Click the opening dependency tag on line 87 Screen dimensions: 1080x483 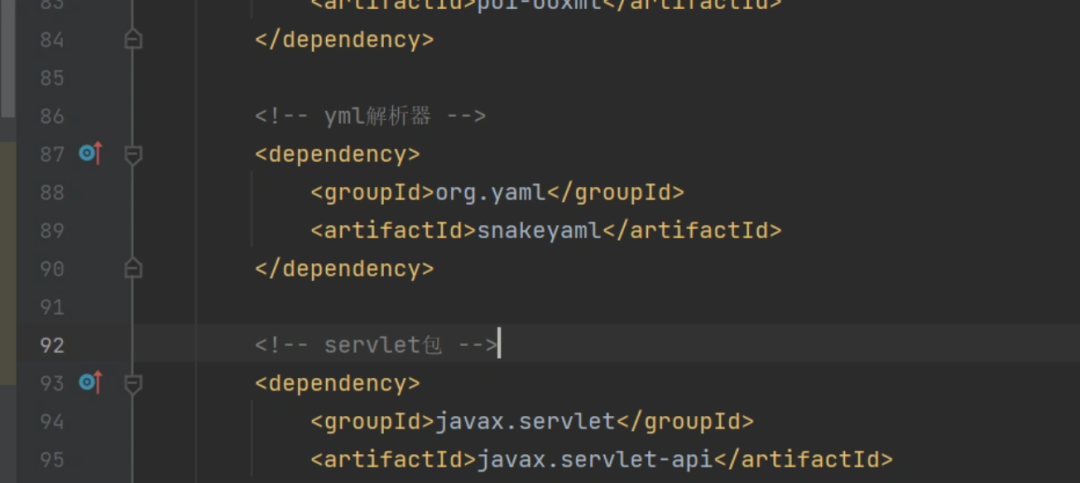[337, 154]
